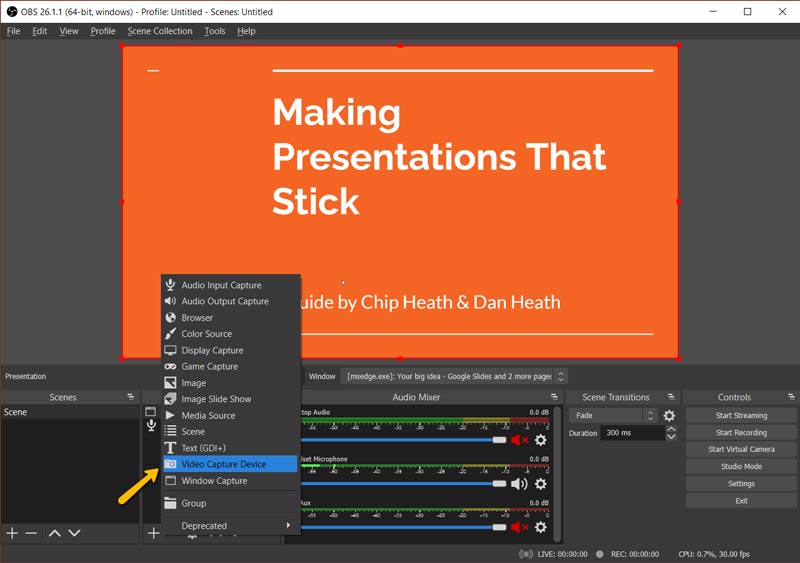800x563 pixels.
Task: Click the add source plus button
Action: coord(154,533)
